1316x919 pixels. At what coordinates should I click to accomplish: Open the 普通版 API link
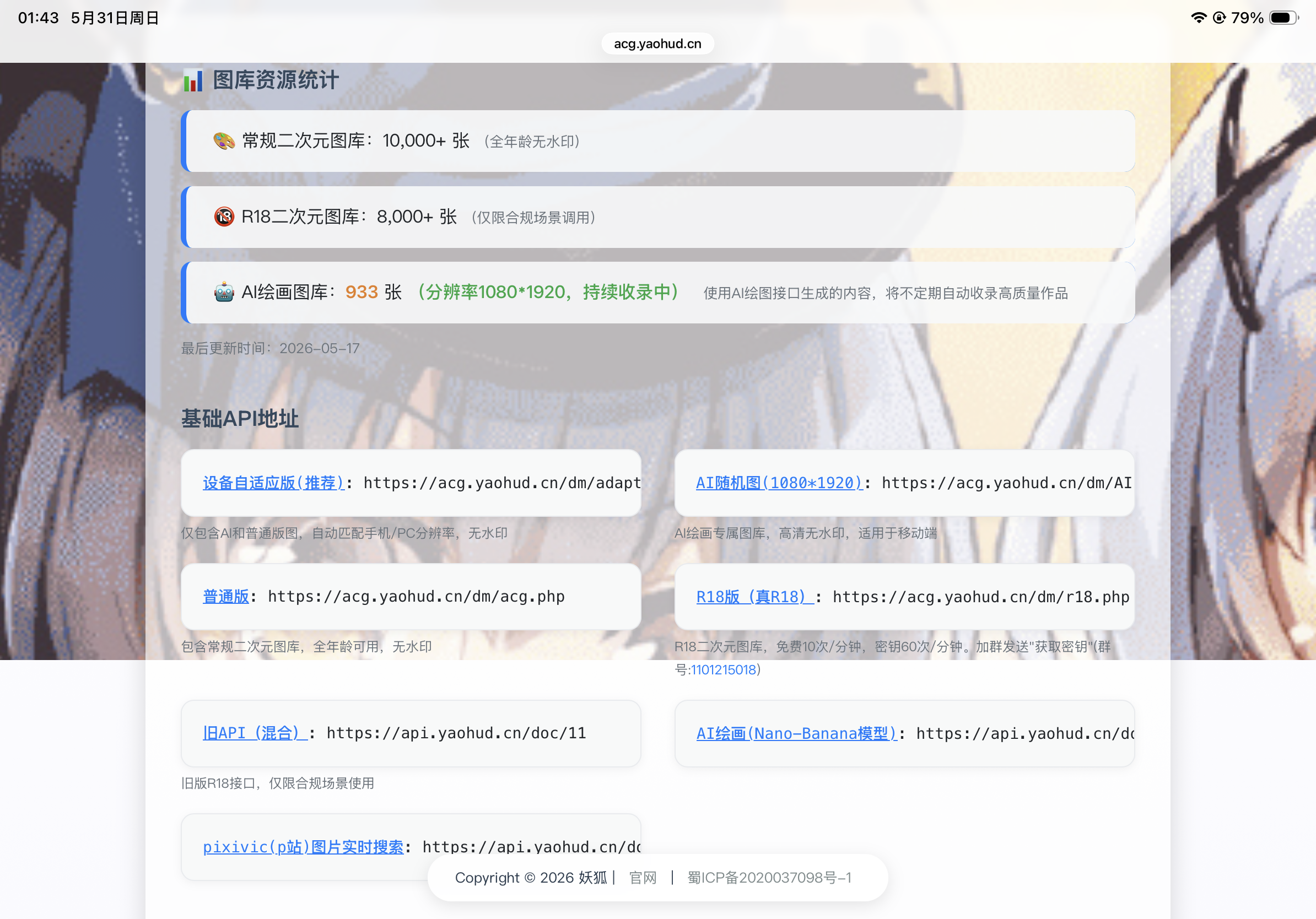[226, 597]
